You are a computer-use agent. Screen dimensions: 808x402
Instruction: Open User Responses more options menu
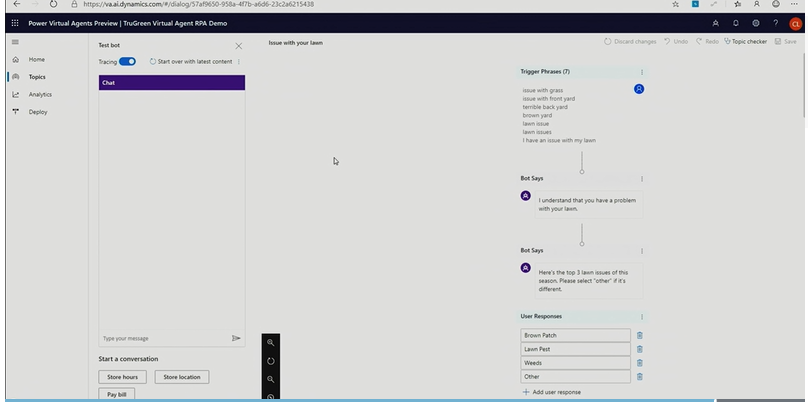(x=641, y=317)
